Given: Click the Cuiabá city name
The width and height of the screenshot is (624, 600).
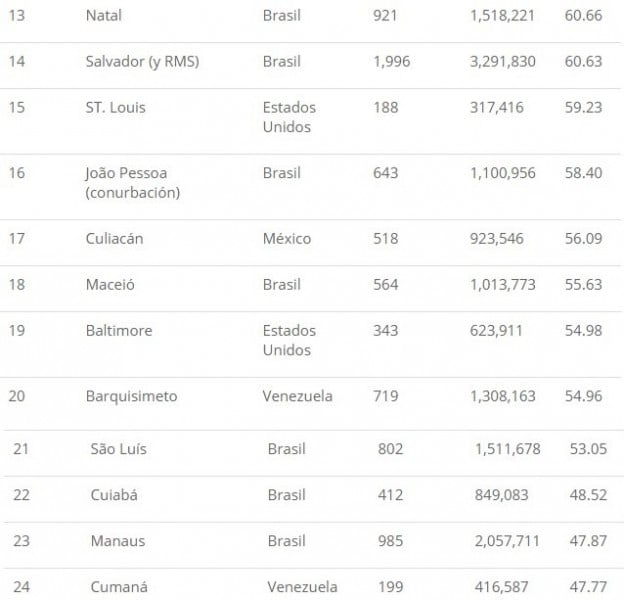Looking at the screenshot, I should point(115,495).
